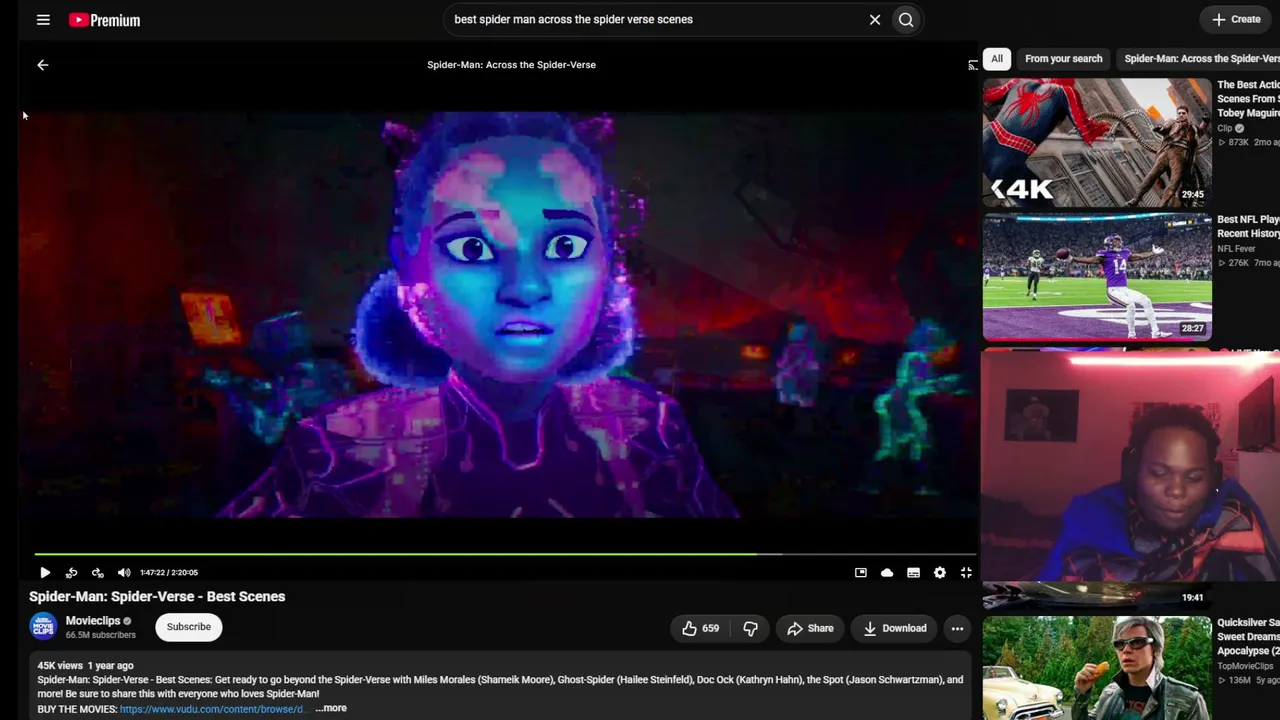Skip forward ten seconds
The height and width of the screenshot is (720, 1280).
[x=97, y=573]
